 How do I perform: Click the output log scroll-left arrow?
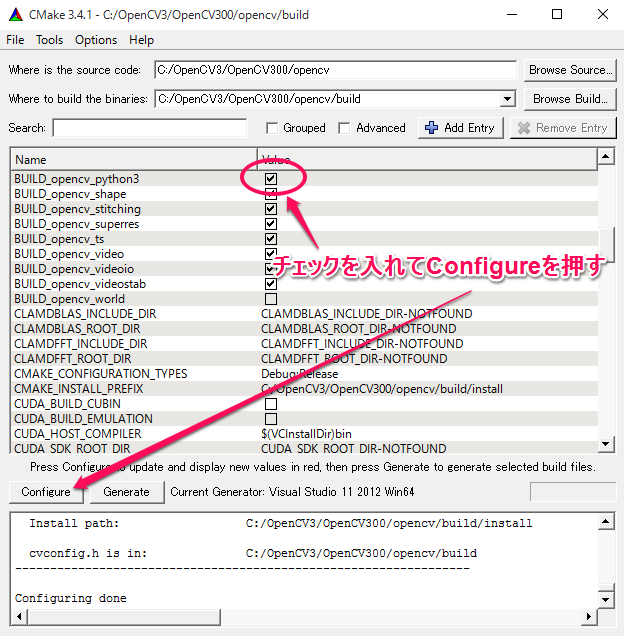coord(19,617)
